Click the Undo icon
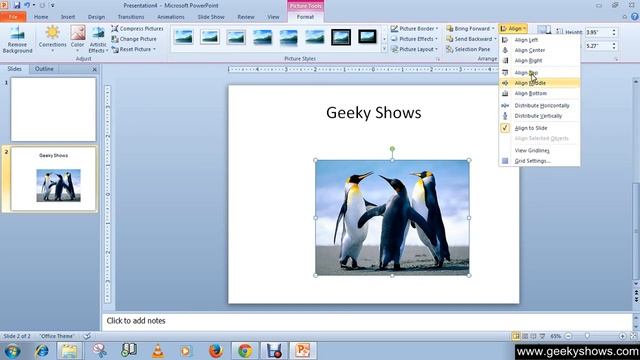This screenshot has width=640, height=360. tap(27, 5)
